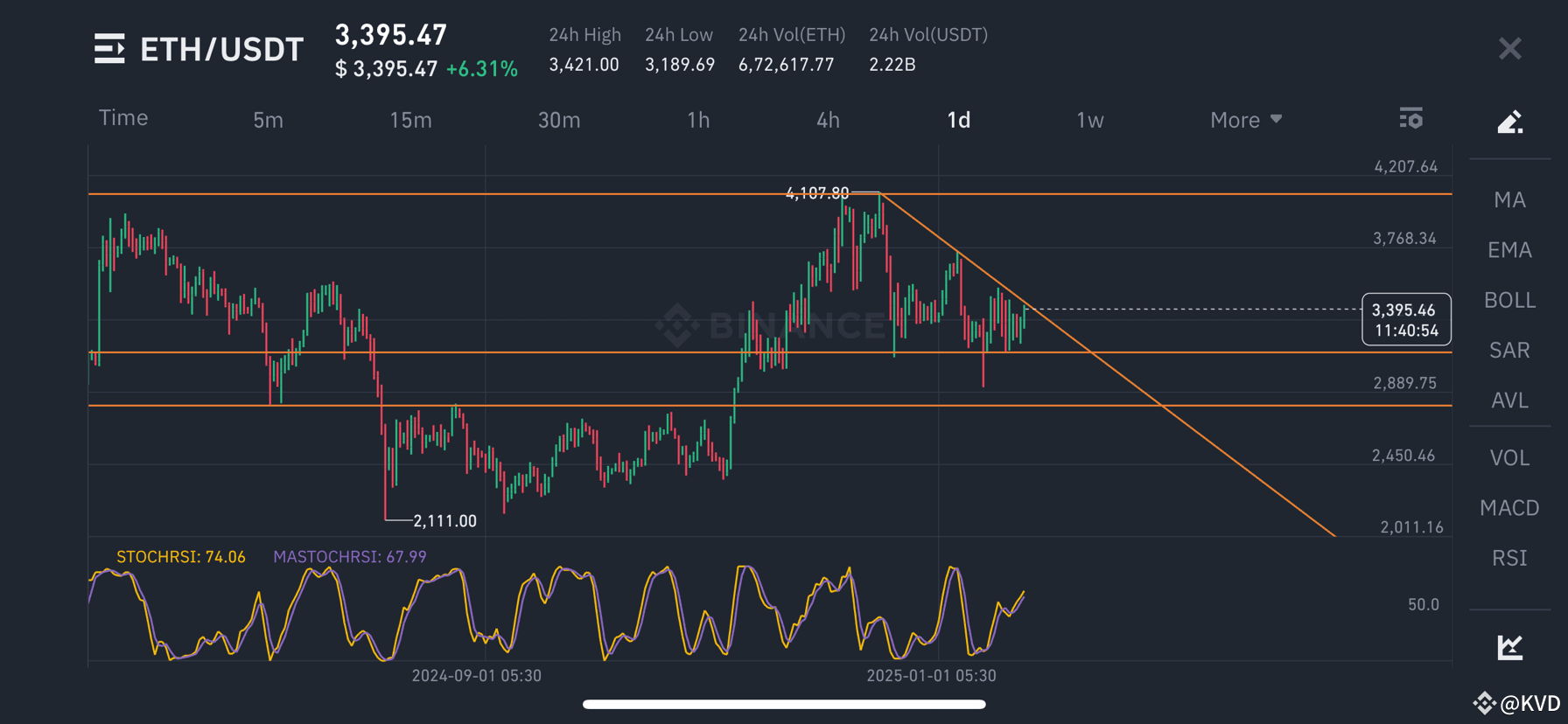
Task: Click the MASTOCHRSI: 67.99 indicator label
Action: coord(350,557)
